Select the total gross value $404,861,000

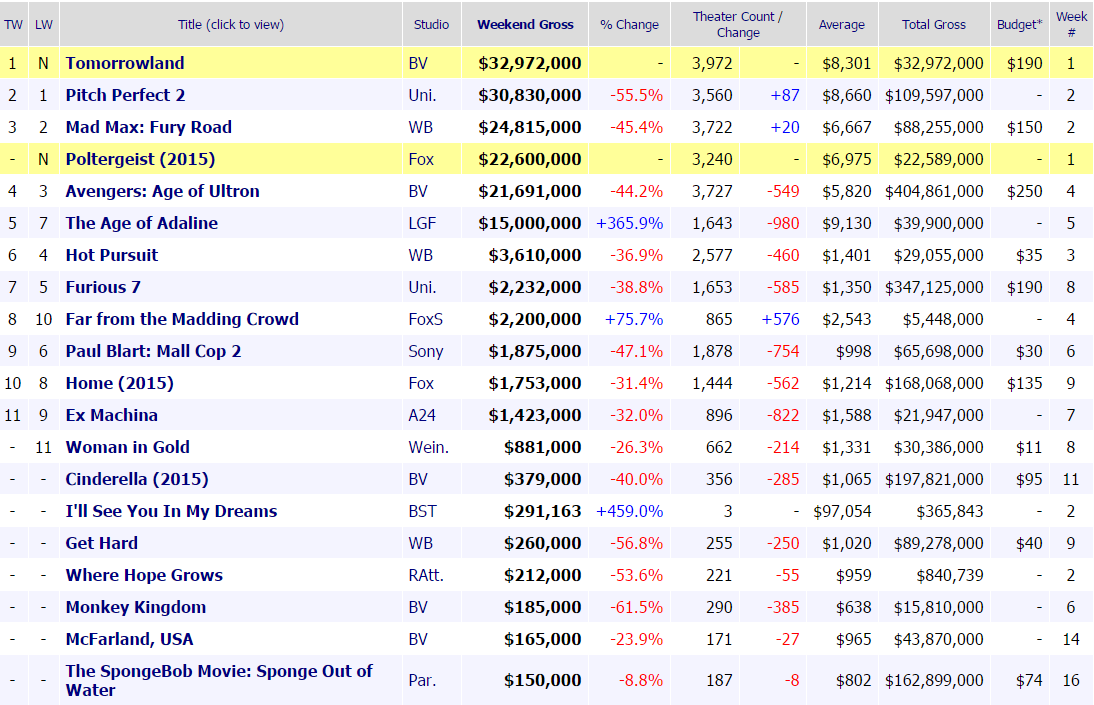[934, 191]
